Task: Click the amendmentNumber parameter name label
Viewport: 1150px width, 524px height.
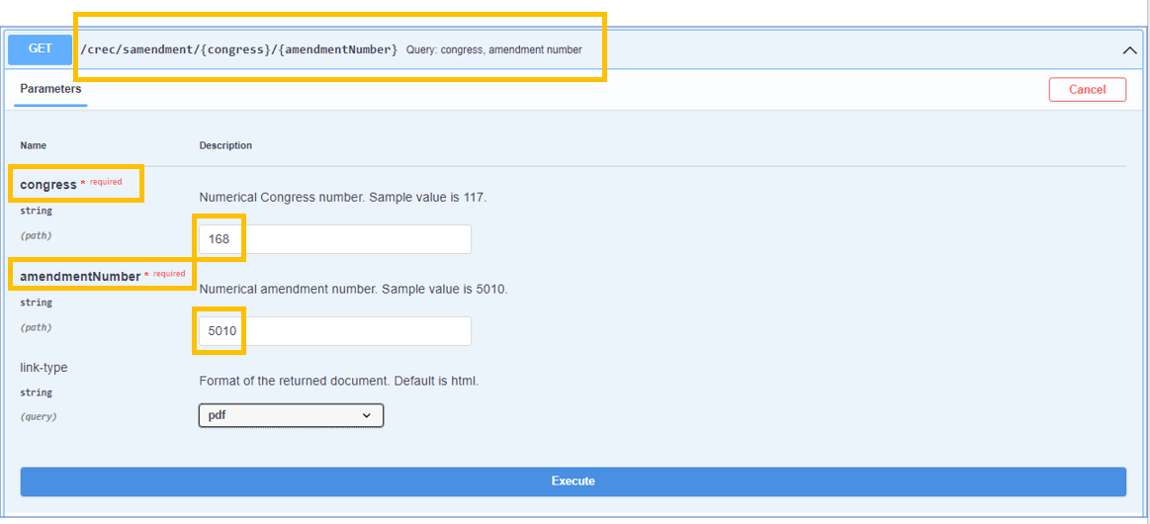Action: coord(80,276)
